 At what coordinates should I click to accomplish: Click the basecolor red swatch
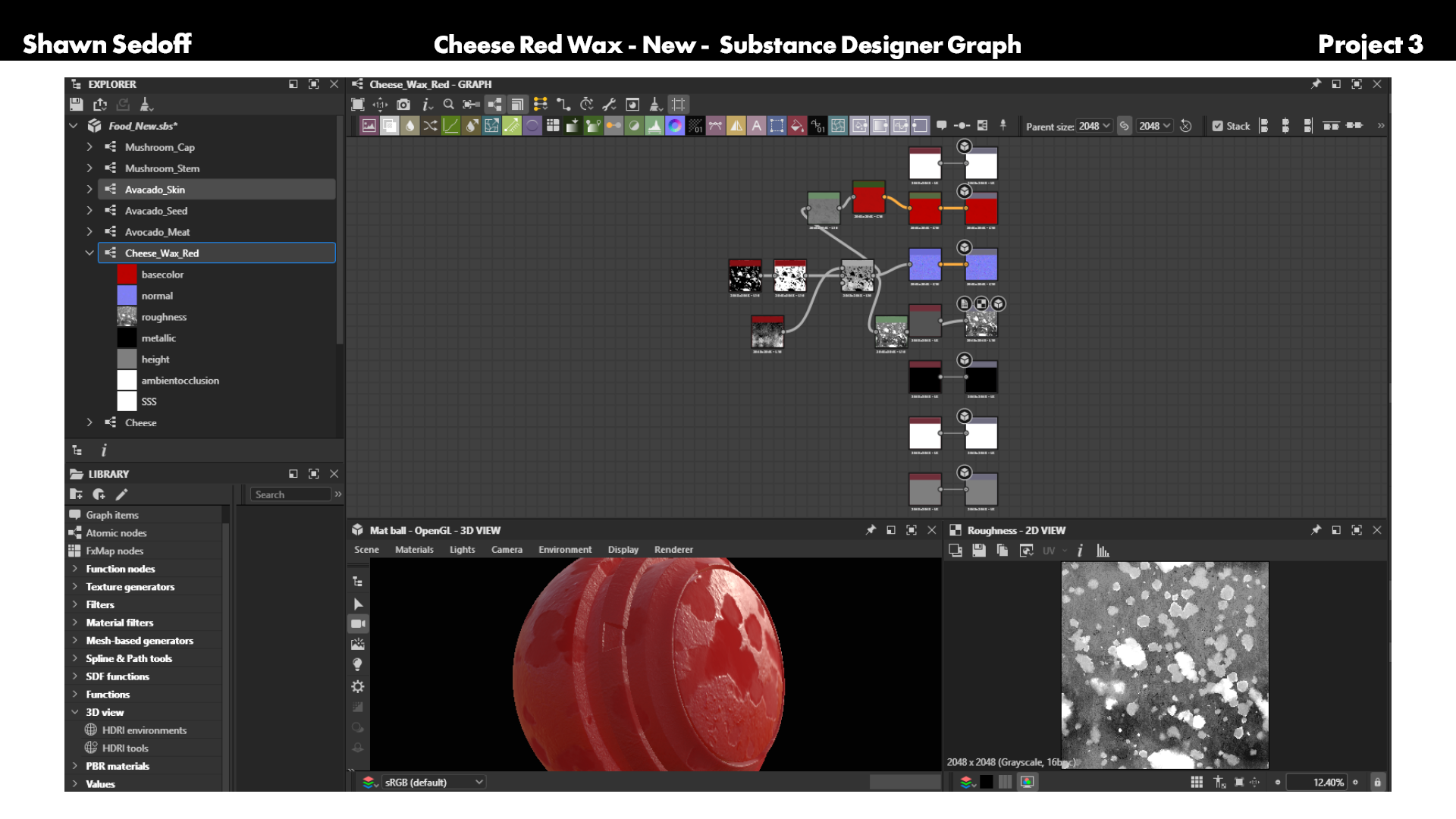coord(127,275)
